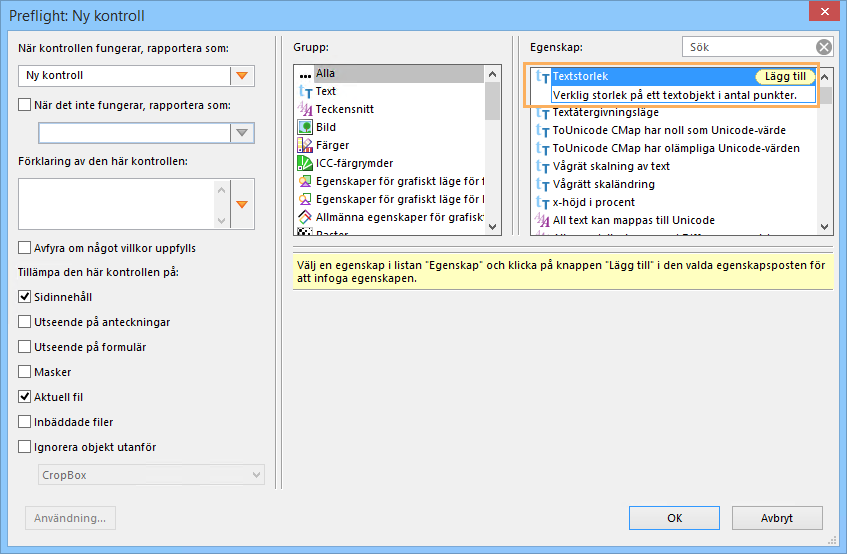Click the Alla group dots icon
The image size is (847, 554).
coord(306,73)
